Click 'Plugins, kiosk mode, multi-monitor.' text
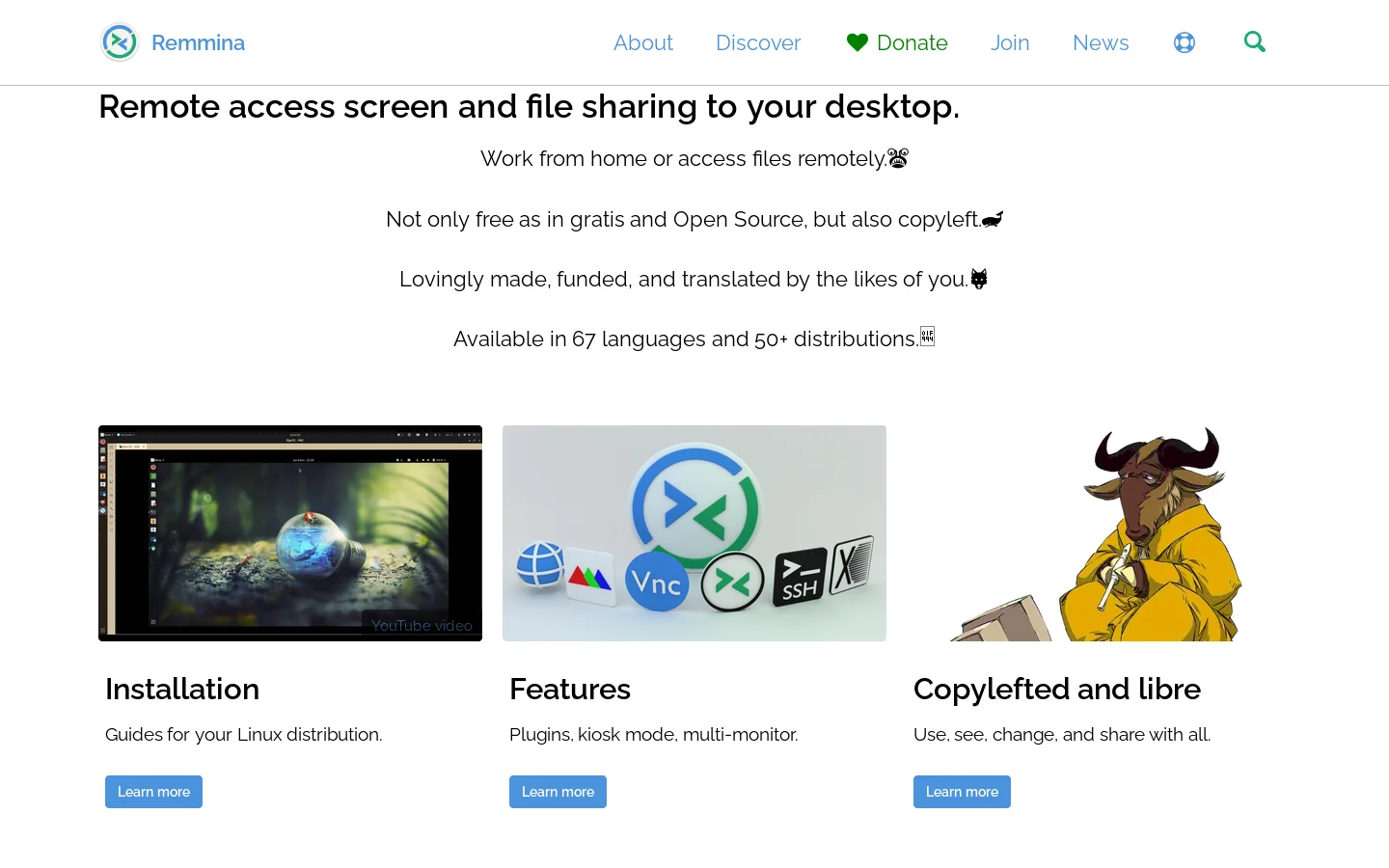1389x868 pixels. point(654,735)
